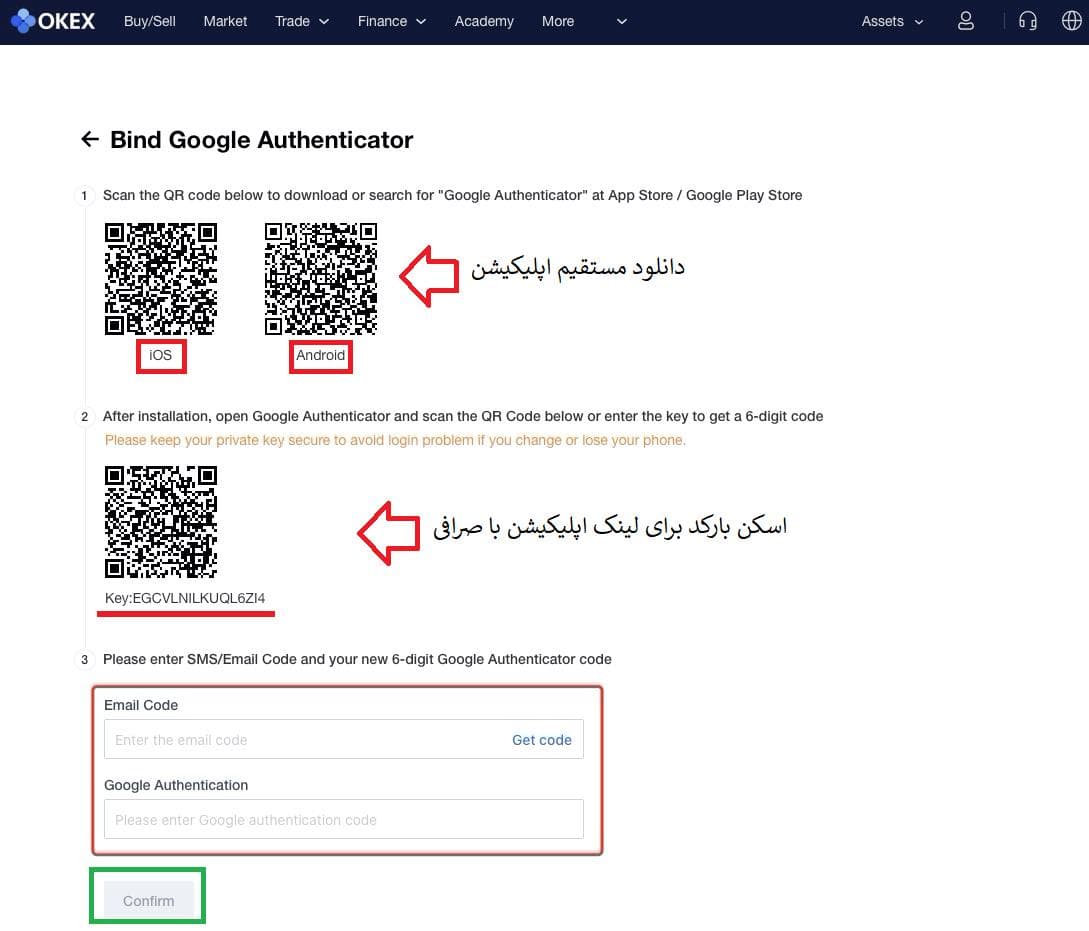Expand the chevron after More
The width and height of the screenshot is (1089, 931).
[x=622, y=22]
